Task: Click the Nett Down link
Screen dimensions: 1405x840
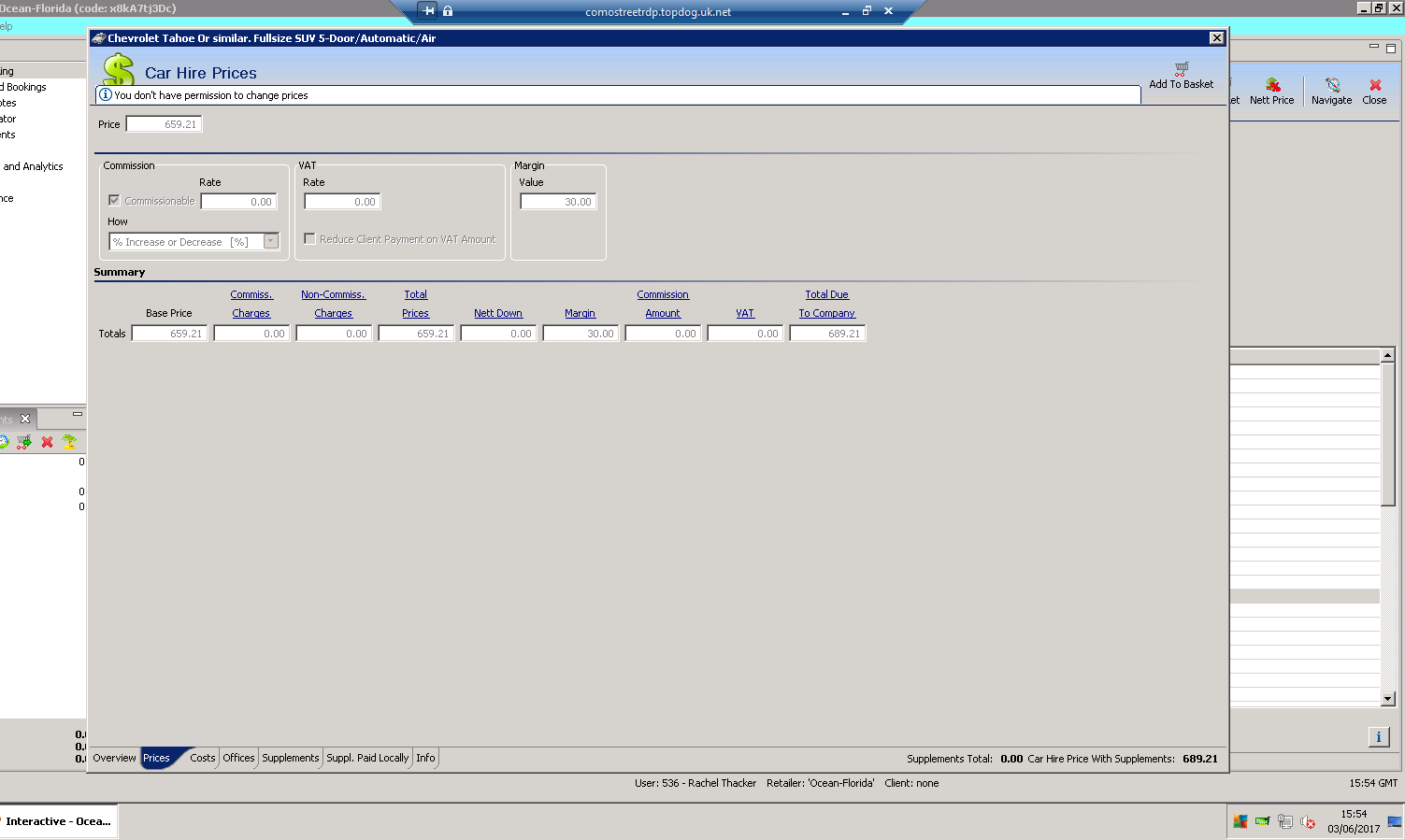Action: coord(498,313)
